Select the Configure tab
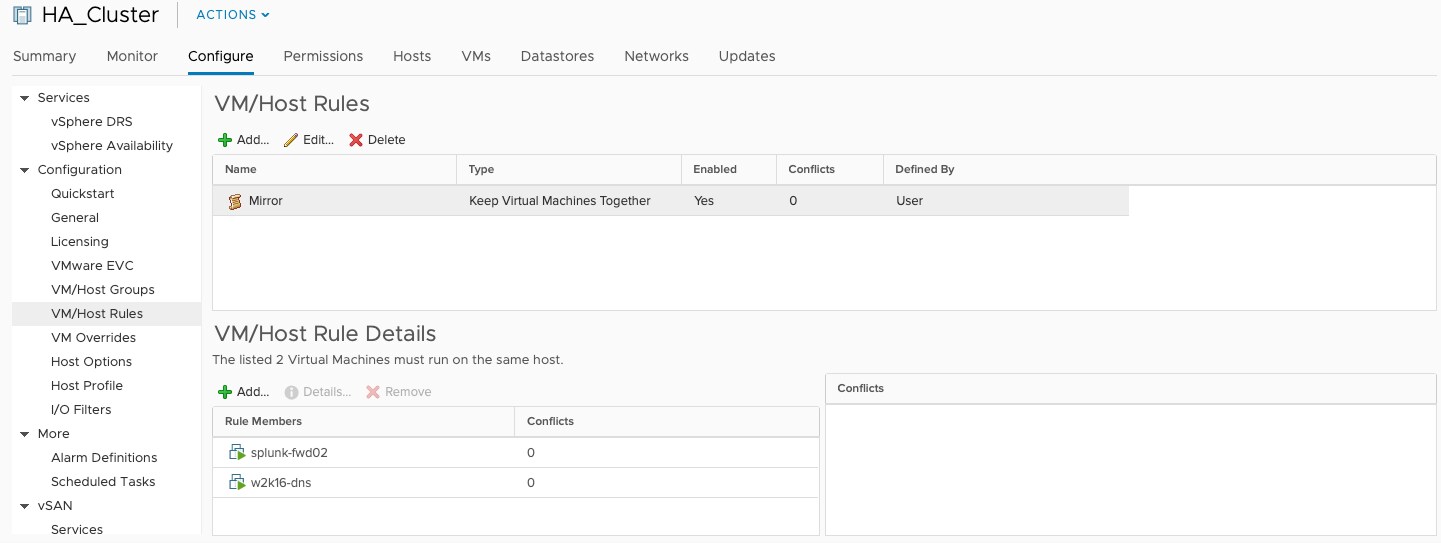This screenshot has height=543, width=1441. pos(221,56)
